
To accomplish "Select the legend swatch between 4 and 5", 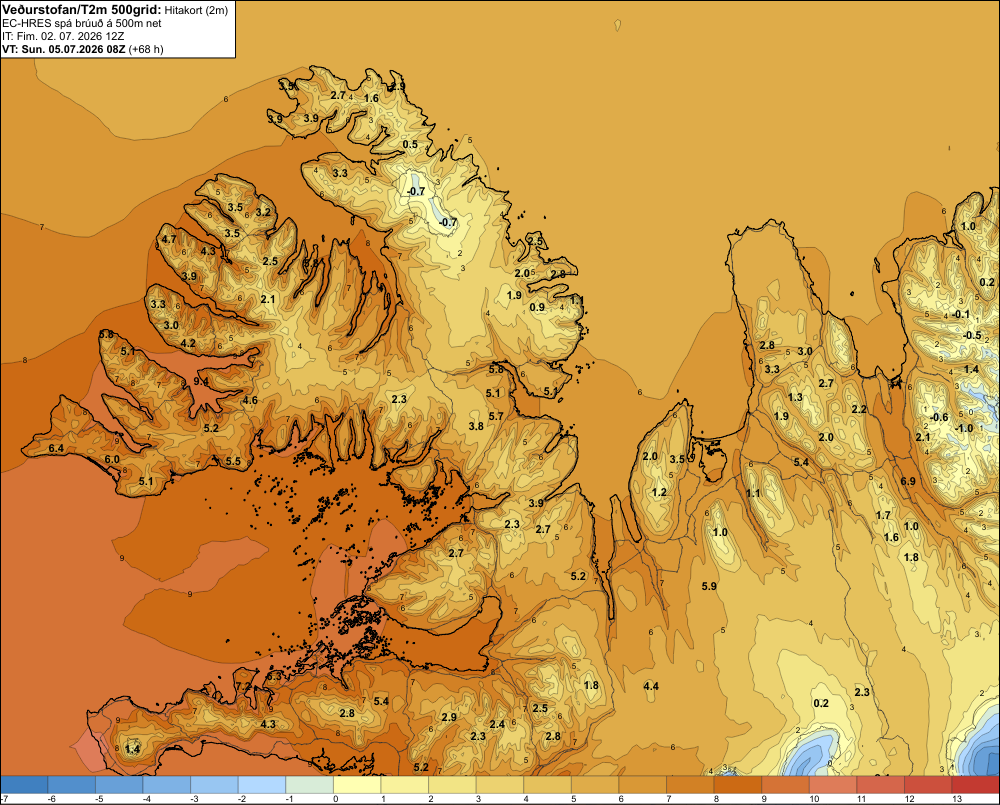I will (x=547, y=785).
